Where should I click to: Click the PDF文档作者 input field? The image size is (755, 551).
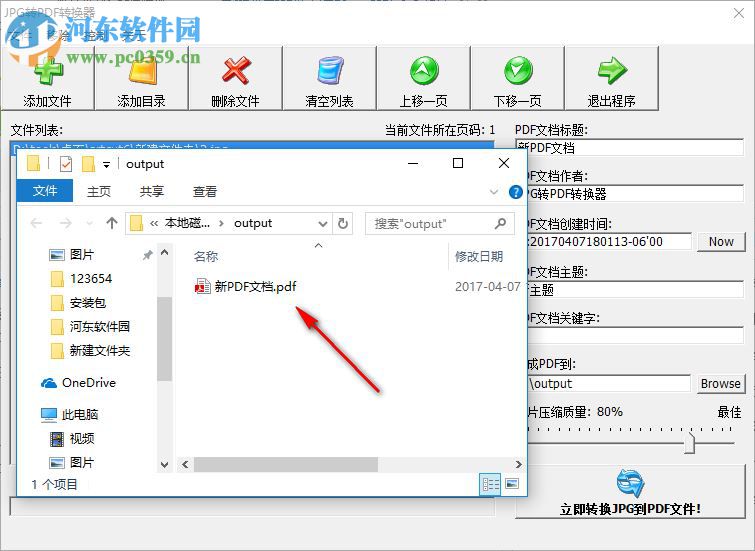[636, 194]
